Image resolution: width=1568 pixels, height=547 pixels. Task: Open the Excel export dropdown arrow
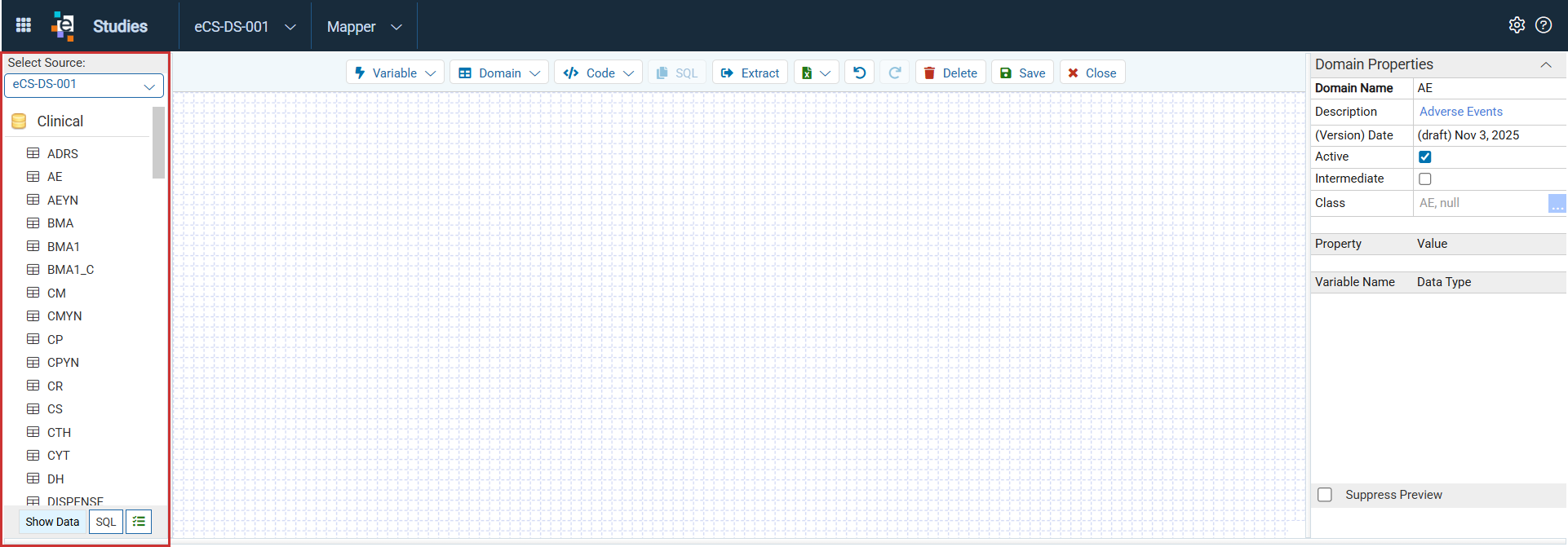coord(826,73)
